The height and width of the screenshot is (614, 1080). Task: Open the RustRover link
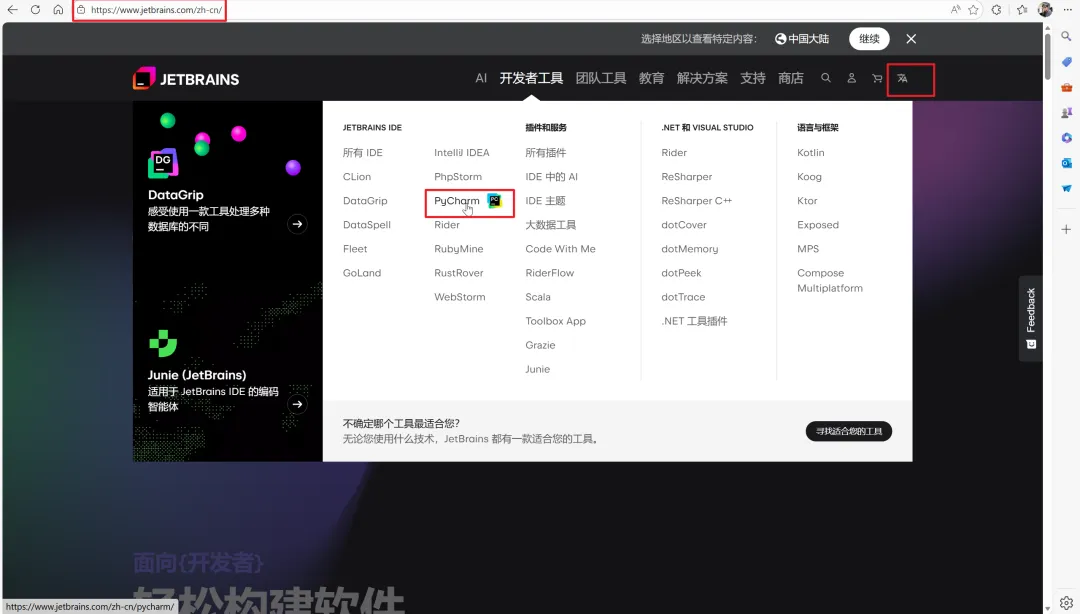(459, 273)
